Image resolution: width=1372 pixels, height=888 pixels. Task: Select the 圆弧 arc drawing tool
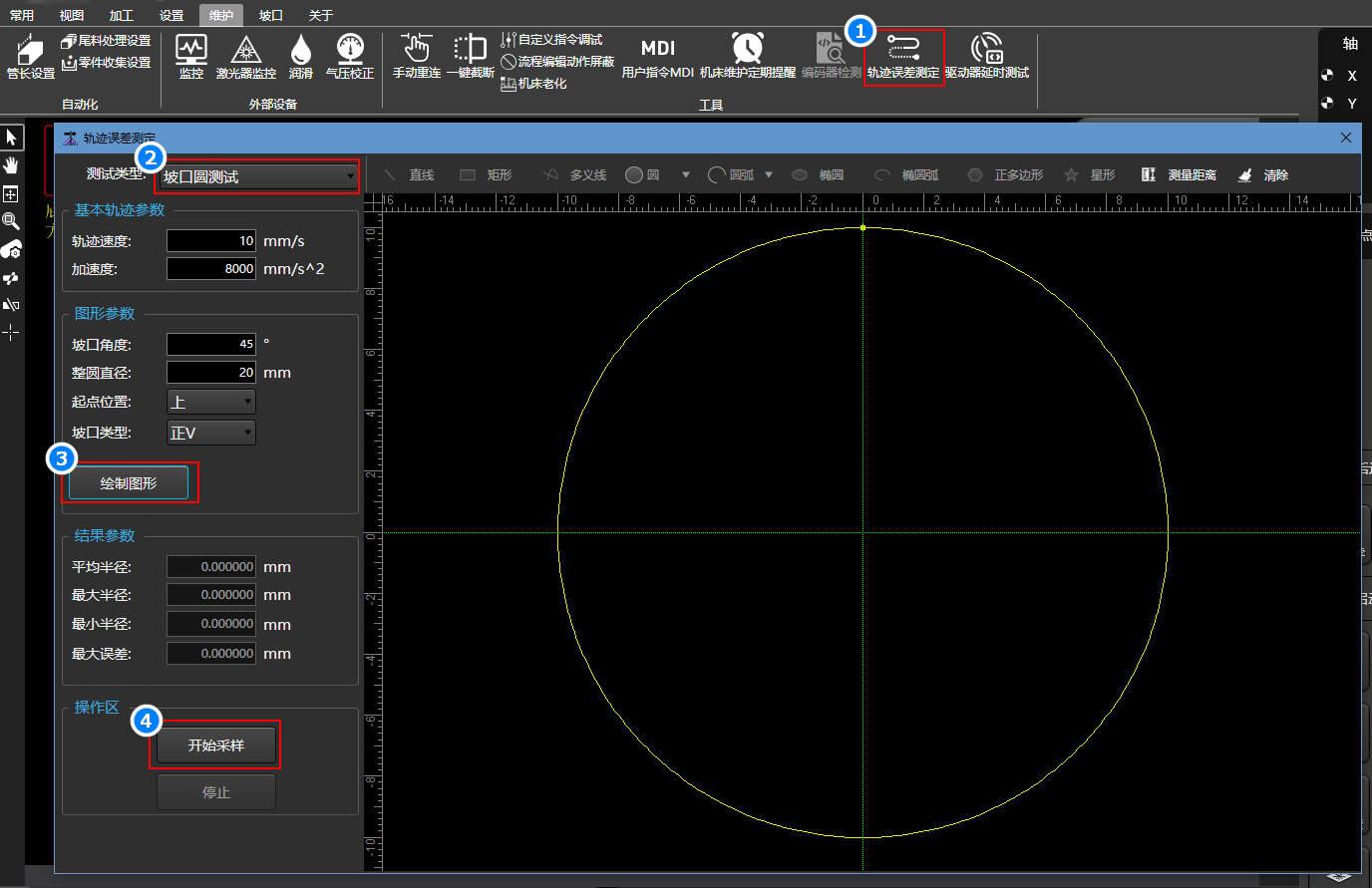click(x=731, y=174)
